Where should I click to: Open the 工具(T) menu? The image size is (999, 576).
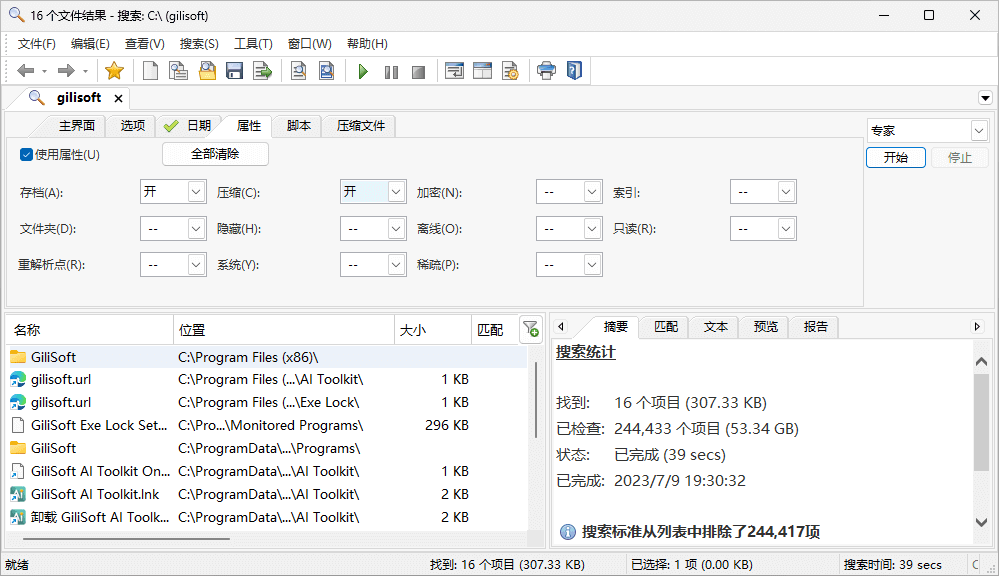coord(253,43)
